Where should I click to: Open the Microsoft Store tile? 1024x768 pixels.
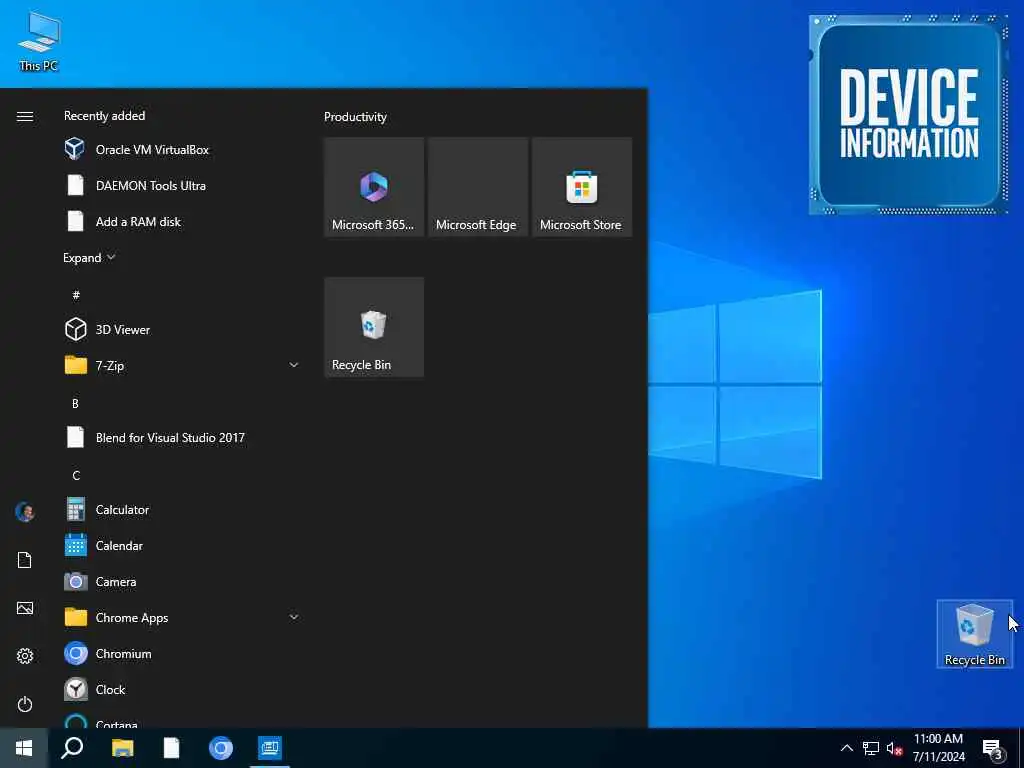click(x=582, y=187)
